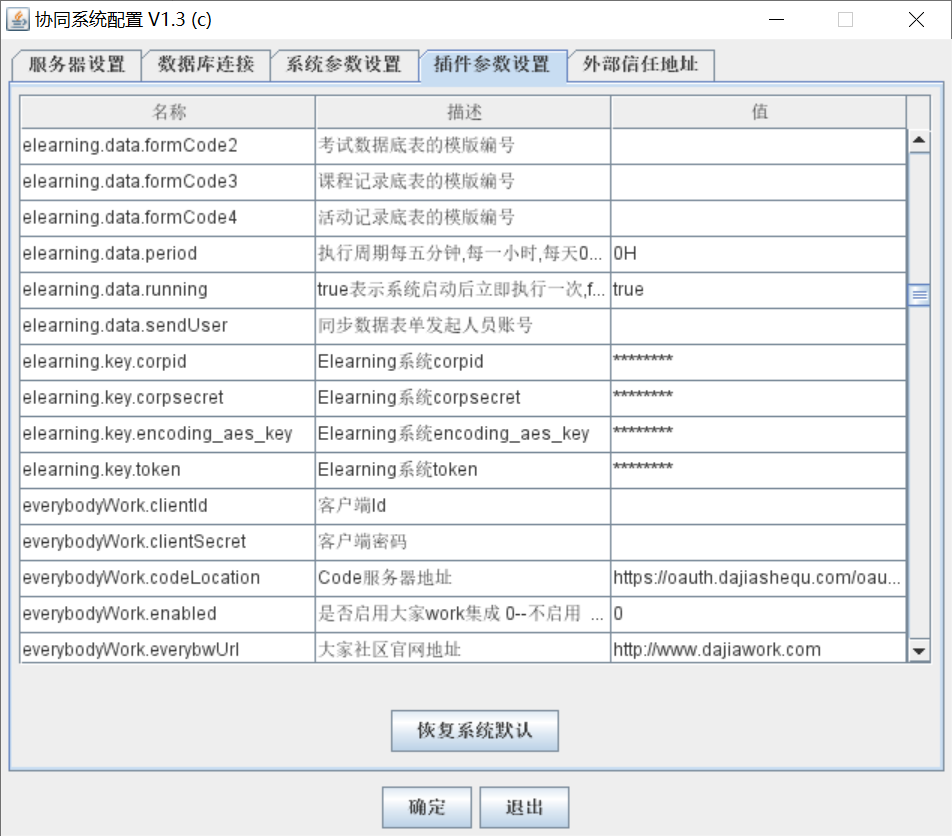The width and height of the screenshot is (952, 836).
Task: Click the masked value for elearning.key.corpid
Action: point(758,361)
